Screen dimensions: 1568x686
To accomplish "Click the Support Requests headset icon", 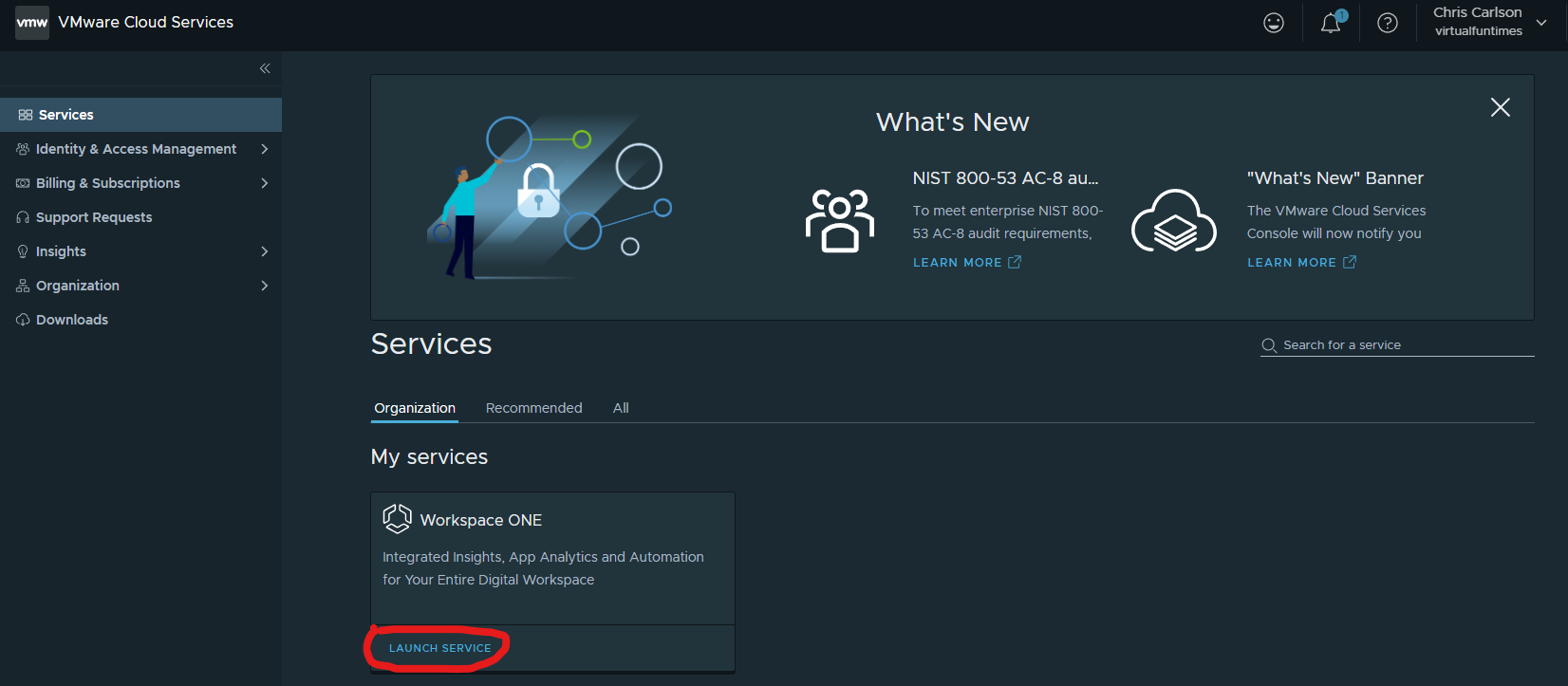I will (x=23, y=217).
